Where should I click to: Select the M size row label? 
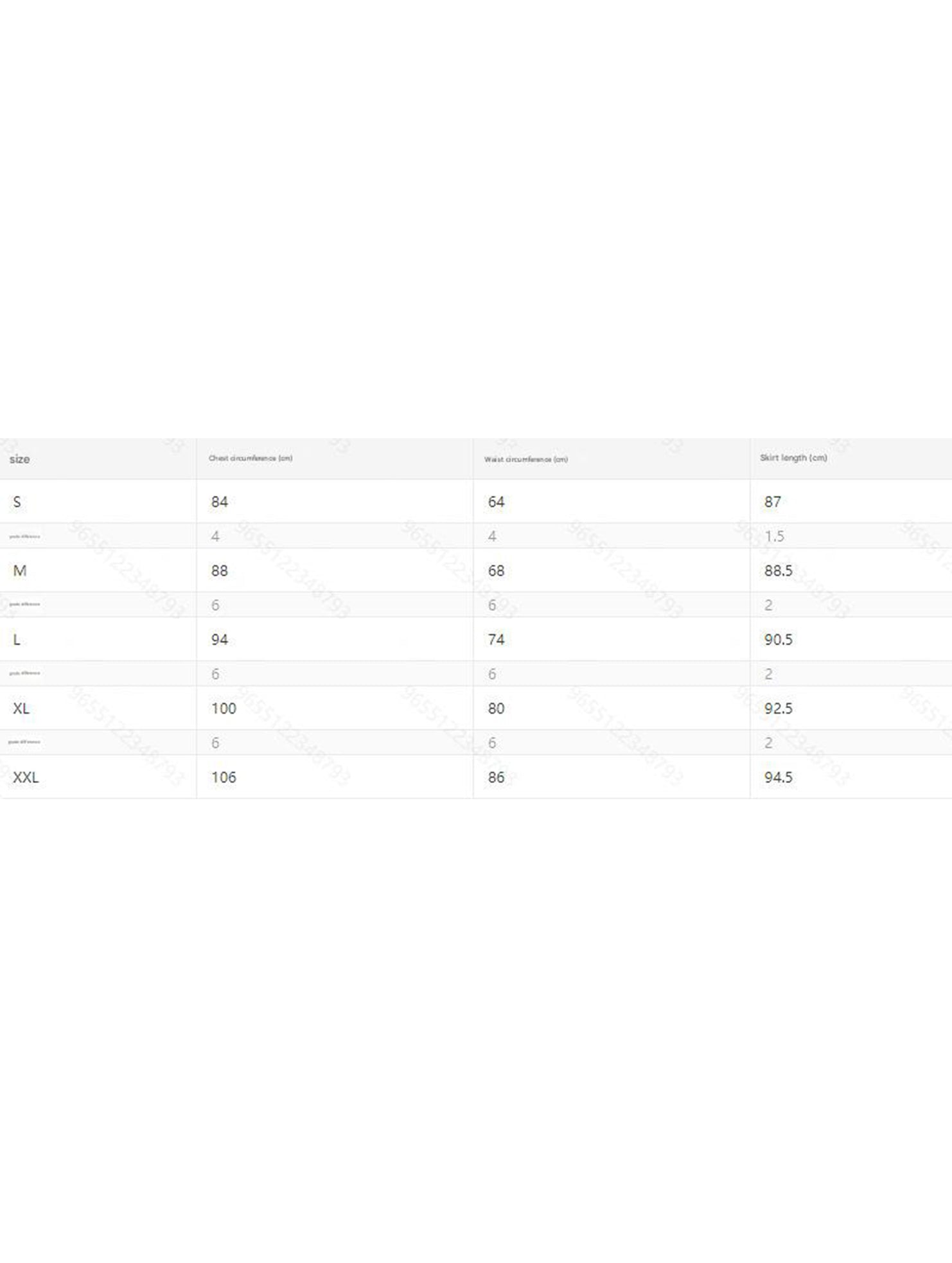click(20, 570)
